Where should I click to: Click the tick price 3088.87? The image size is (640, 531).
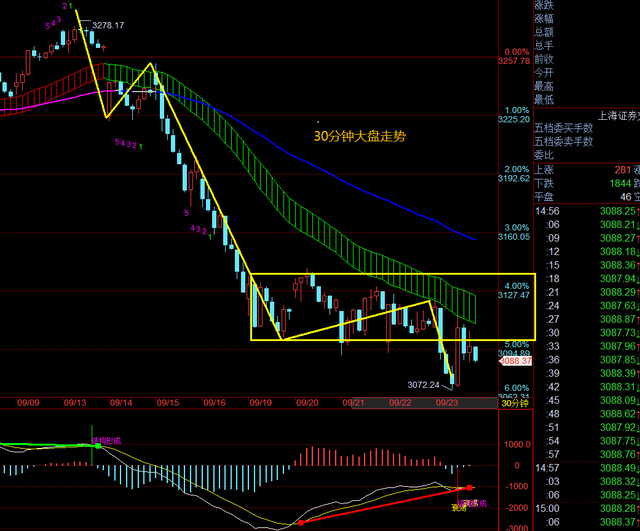coord(618,319)
